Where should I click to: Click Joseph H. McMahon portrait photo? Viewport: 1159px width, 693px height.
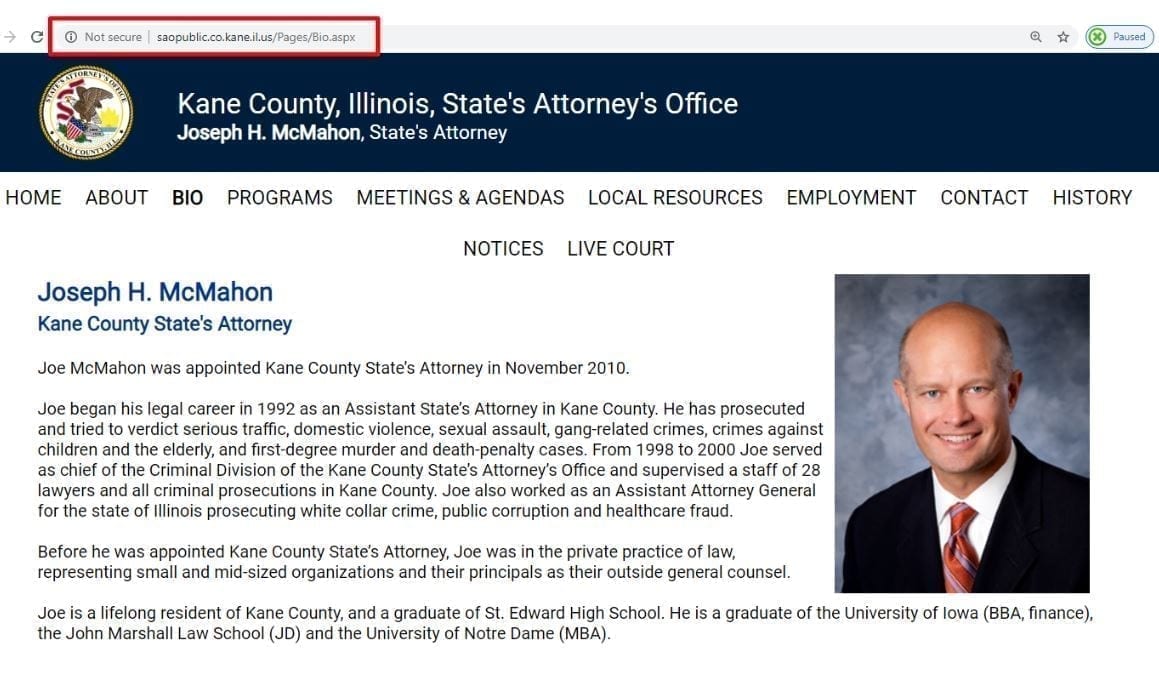point(962,434)
